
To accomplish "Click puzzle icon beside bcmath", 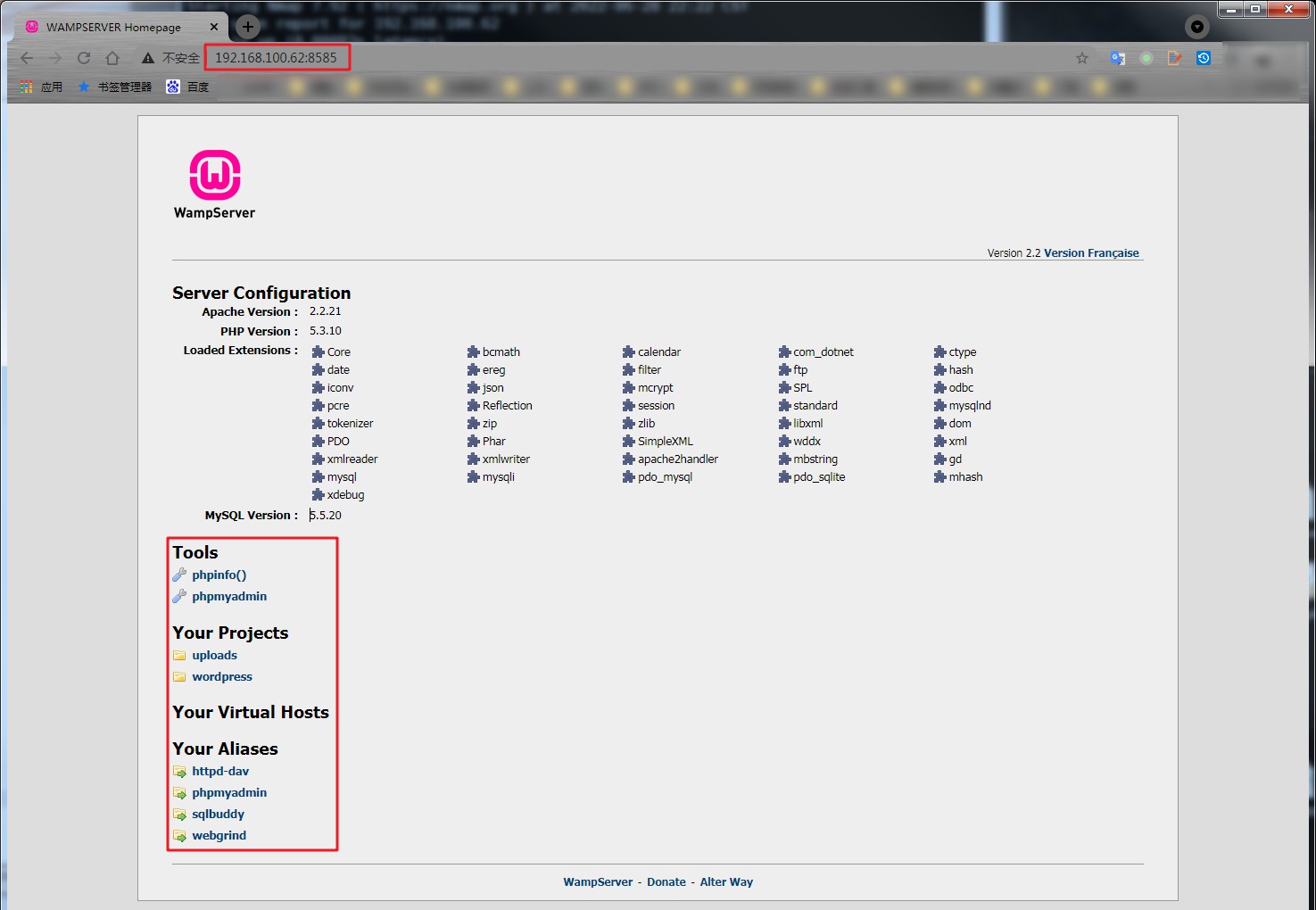I will tap(473, 352).
